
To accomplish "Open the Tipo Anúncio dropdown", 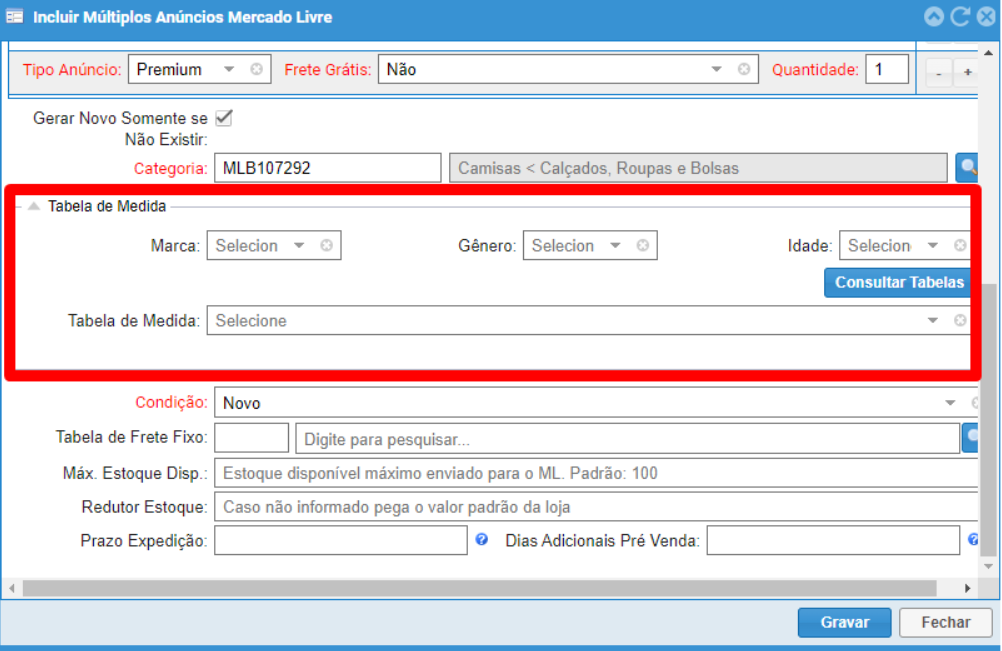I will tap(229, 69).
